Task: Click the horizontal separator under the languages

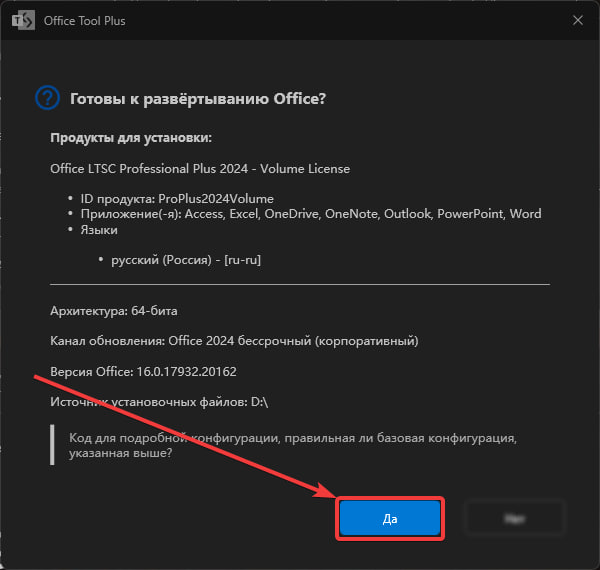Action: pyautogui.click(x=300, y=284)
